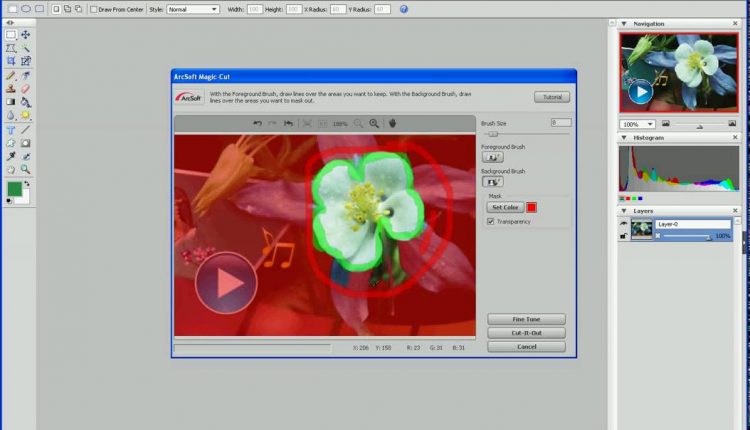Enable the Draw From Center checkbox
This screenshot has width=750, height=430.
(x=94, y=9)
